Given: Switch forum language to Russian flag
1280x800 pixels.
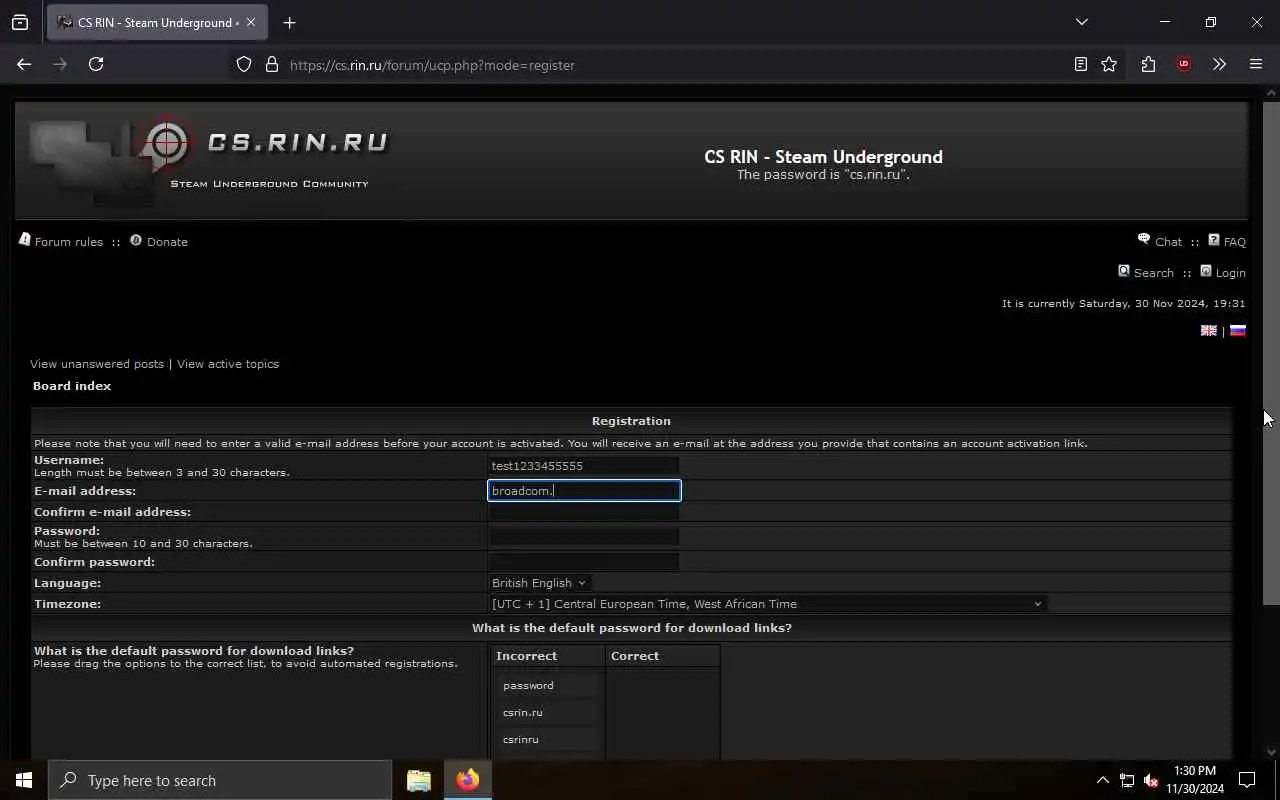Looking at the screenshot, I should click(1238, 331).
